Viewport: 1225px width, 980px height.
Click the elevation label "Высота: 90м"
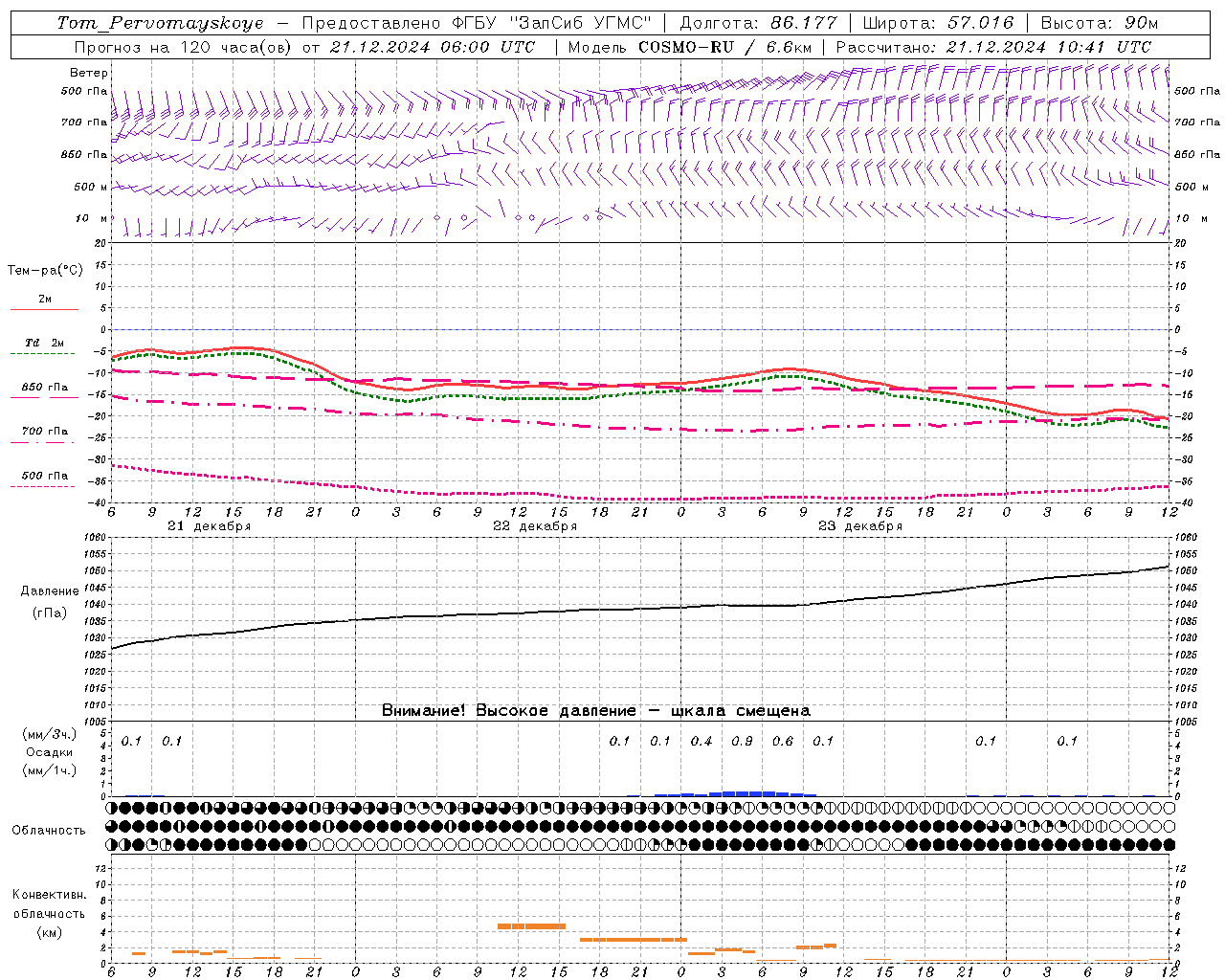click(1099, 23)
